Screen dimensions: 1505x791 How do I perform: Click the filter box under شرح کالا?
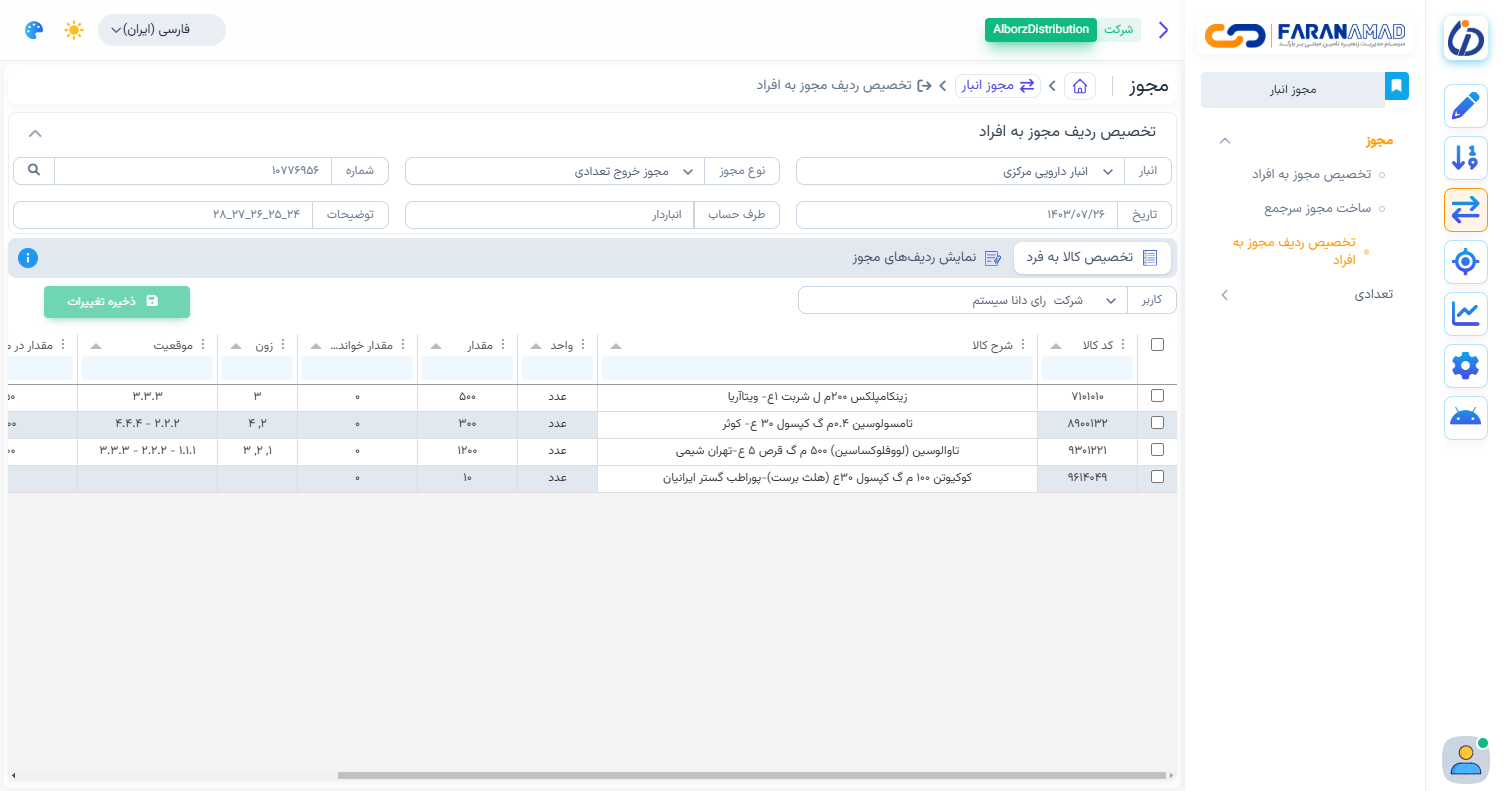817,369
